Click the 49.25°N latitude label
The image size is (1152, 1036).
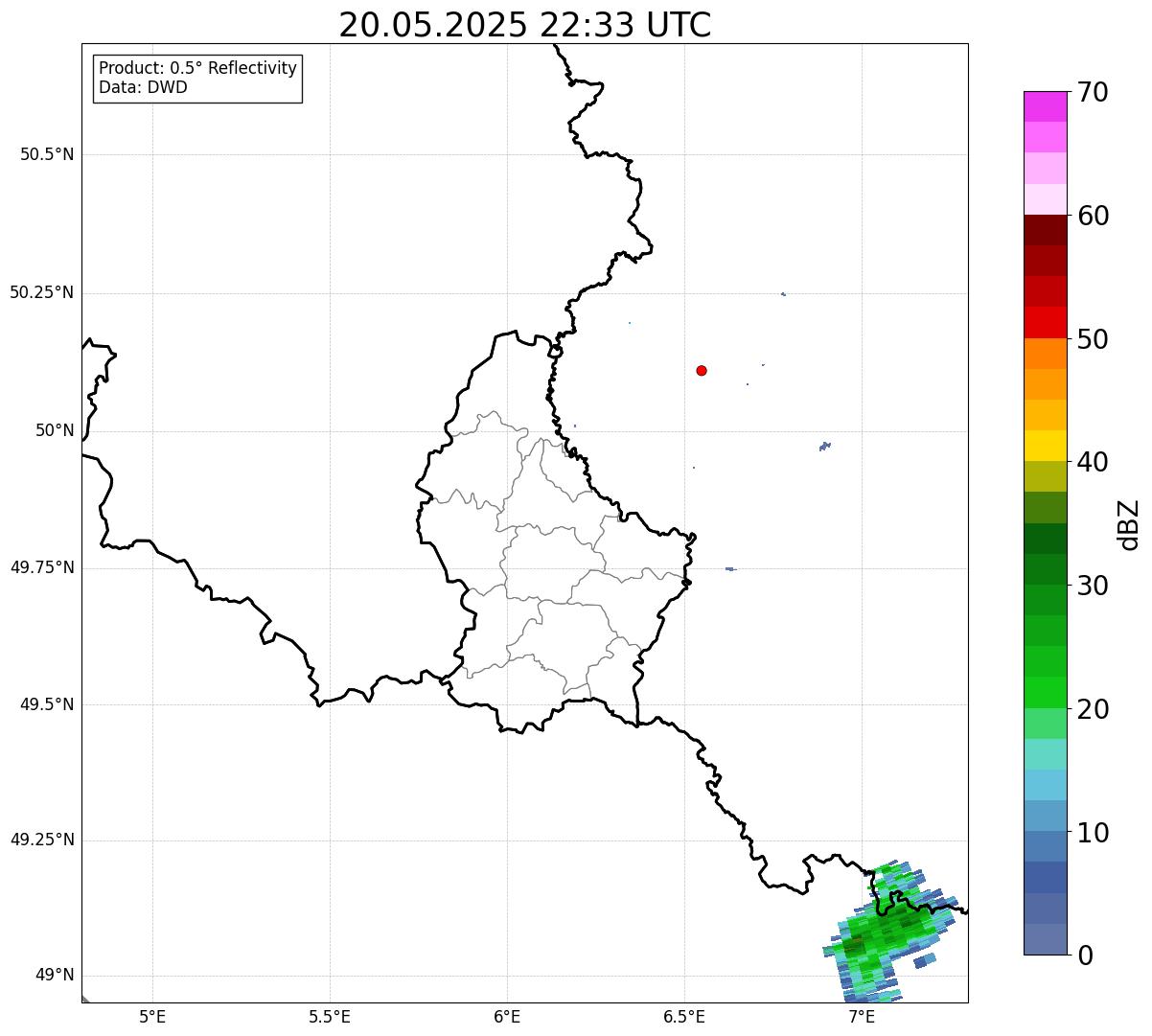(42, 840)
